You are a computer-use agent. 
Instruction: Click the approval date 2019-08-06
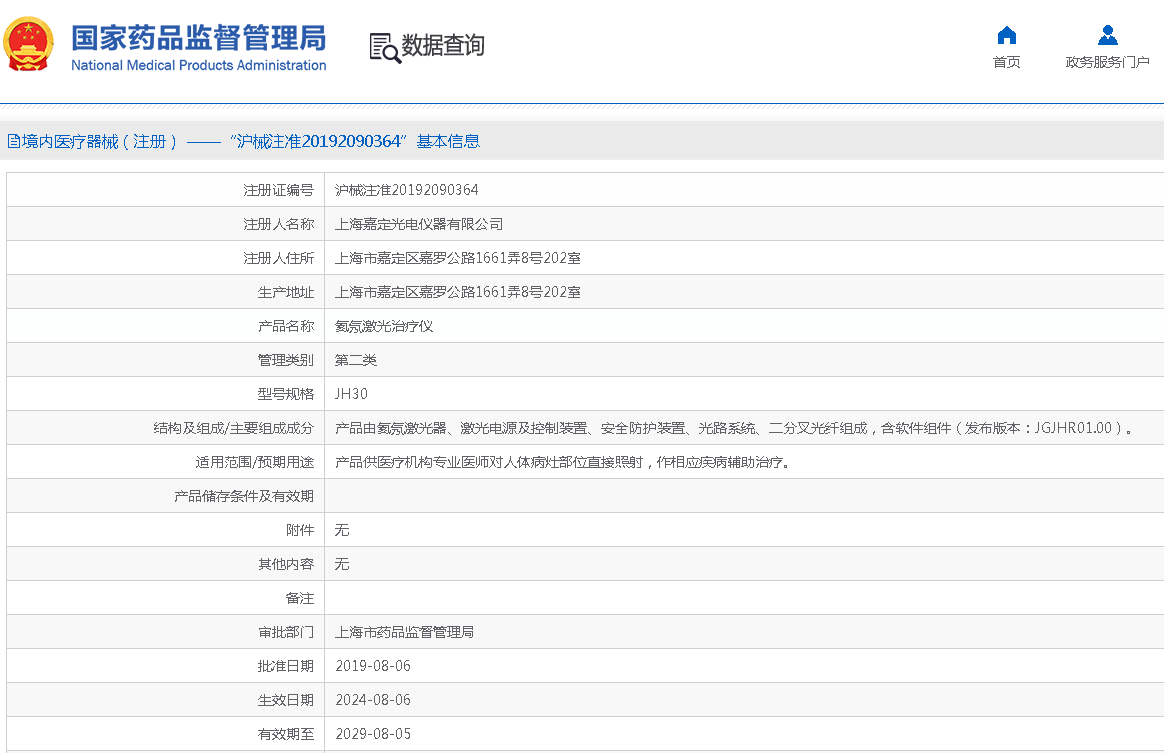click(x=372, y=666)
